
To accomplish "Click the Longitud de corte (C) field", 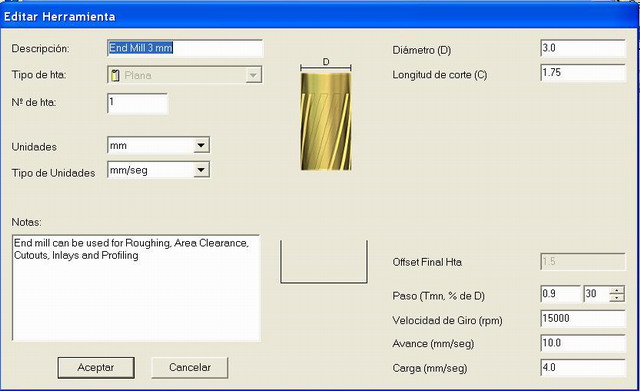I will click(x=583, y=73).
